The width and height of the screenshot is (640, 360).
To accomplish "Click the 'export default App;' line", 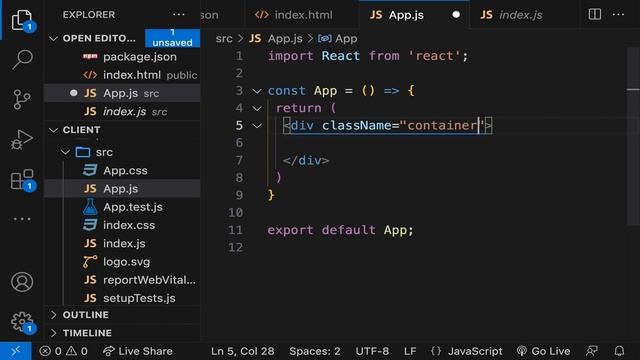I will pyautogui.click(x=340, y=230).
